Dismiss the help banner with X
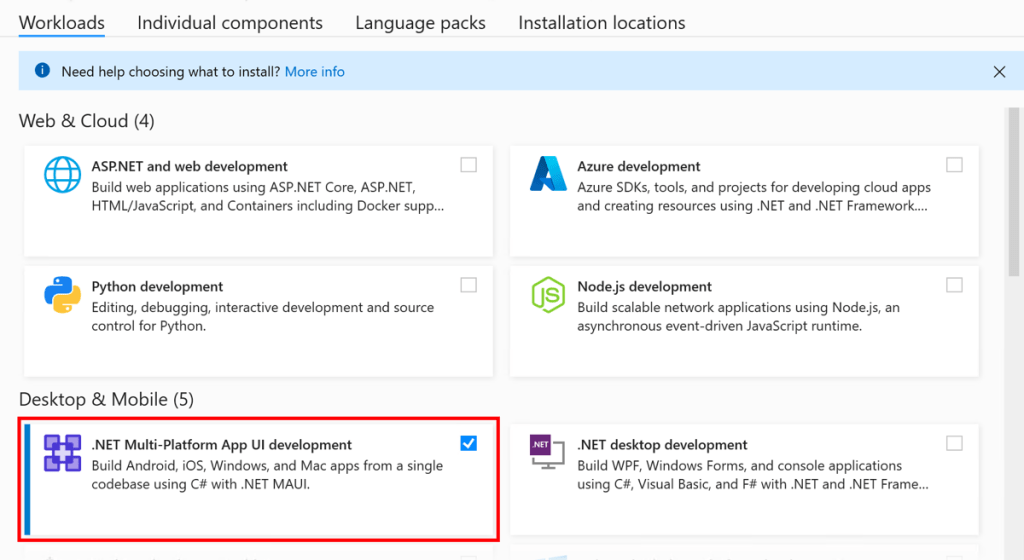This screenshot has width=1024, height=560. click(999, 72)
